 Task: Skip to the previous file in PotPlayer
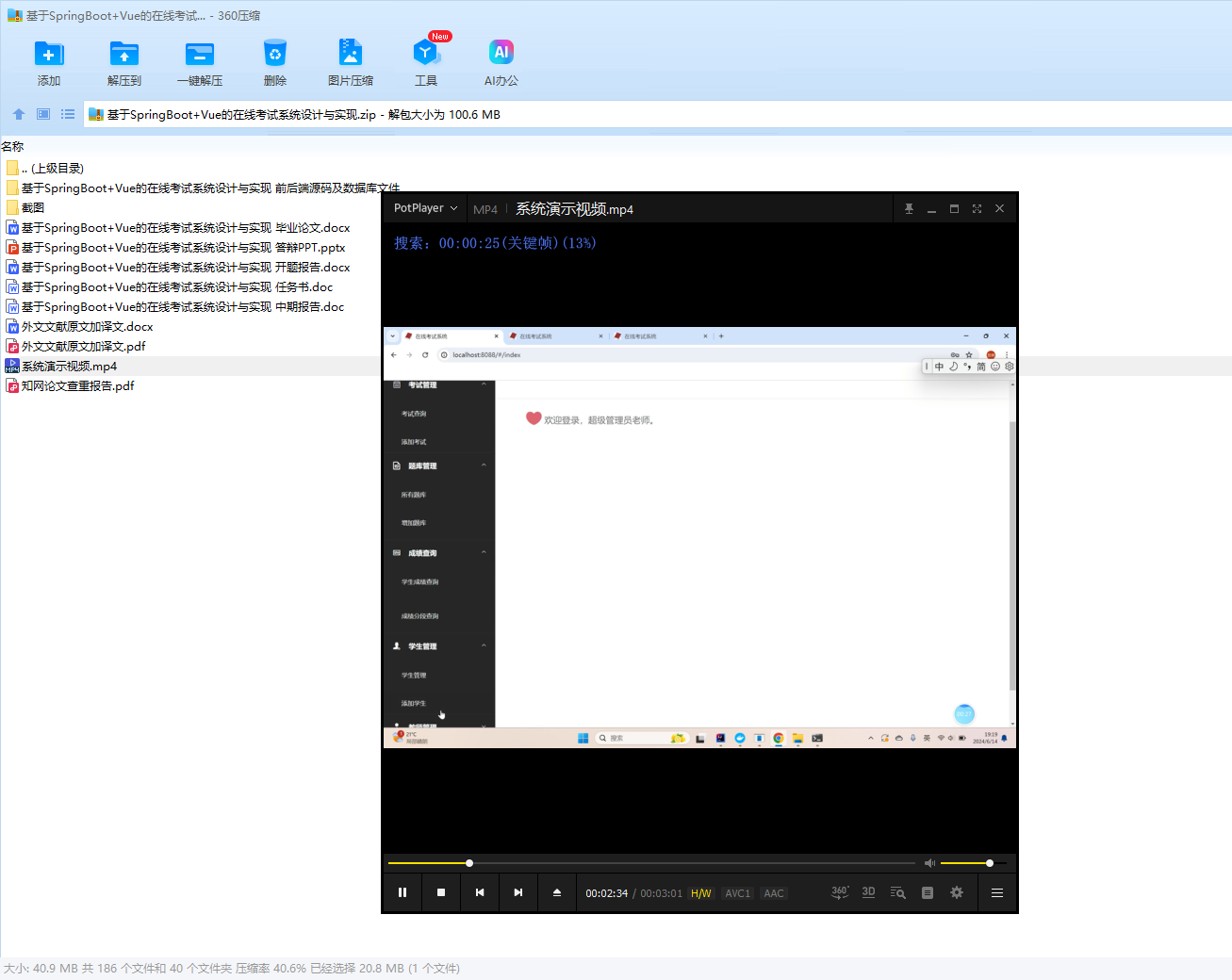[x=480, y=892]
